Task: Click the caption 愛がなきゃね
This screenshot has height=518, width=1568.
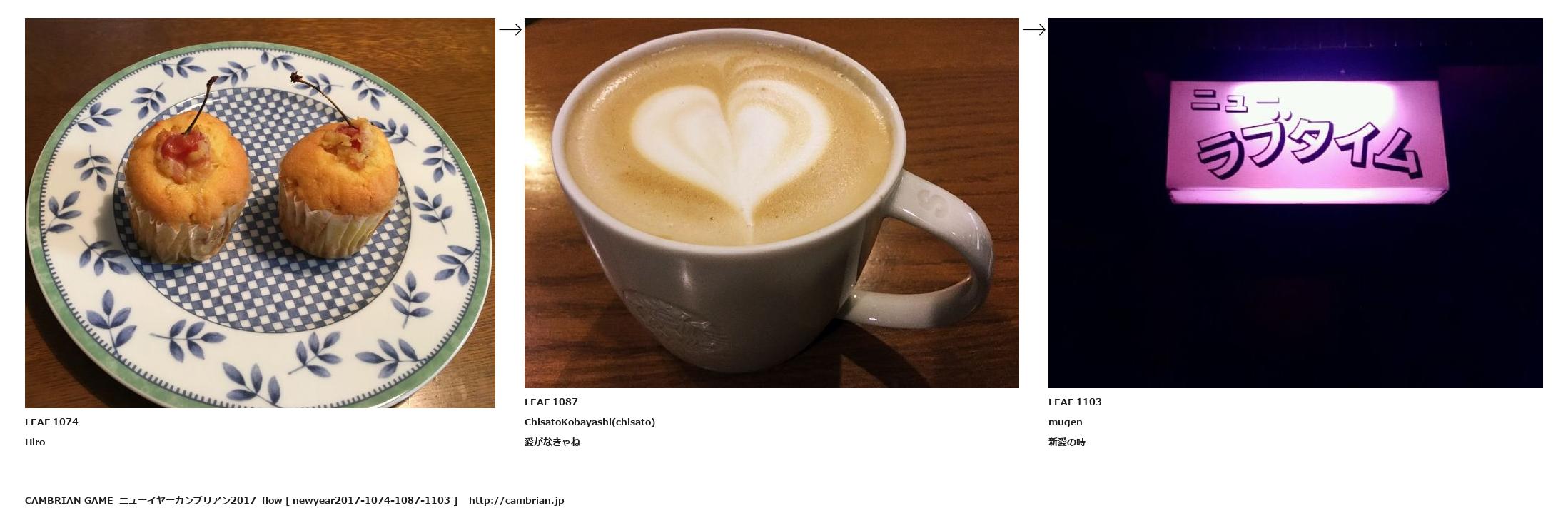Action: pyautogui.click(x=552, y=442)
